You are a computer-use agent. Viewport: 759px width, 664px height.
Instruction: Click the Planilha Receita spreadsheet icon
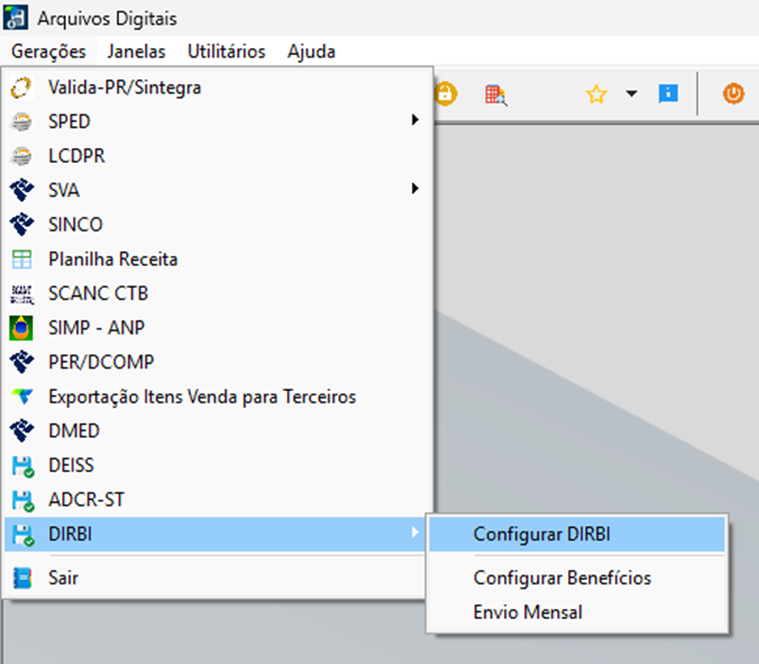(22, 259)
